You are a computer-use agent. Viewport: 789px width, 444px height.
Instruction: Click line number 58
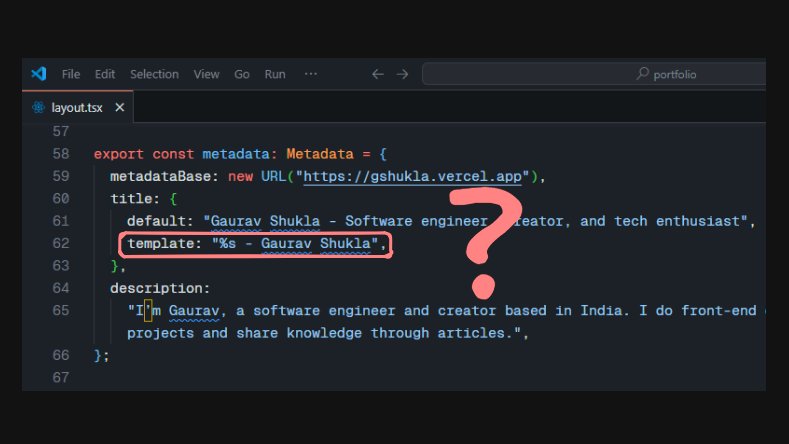tap(61, 154)
